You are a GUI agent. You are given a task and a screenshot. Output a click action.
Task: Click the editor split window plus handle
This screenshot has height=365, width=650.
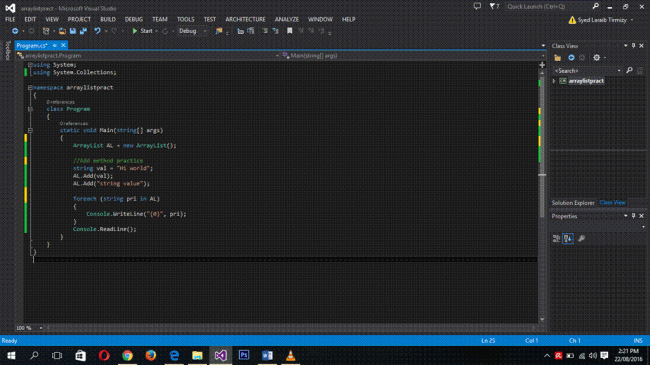point(542,65)
